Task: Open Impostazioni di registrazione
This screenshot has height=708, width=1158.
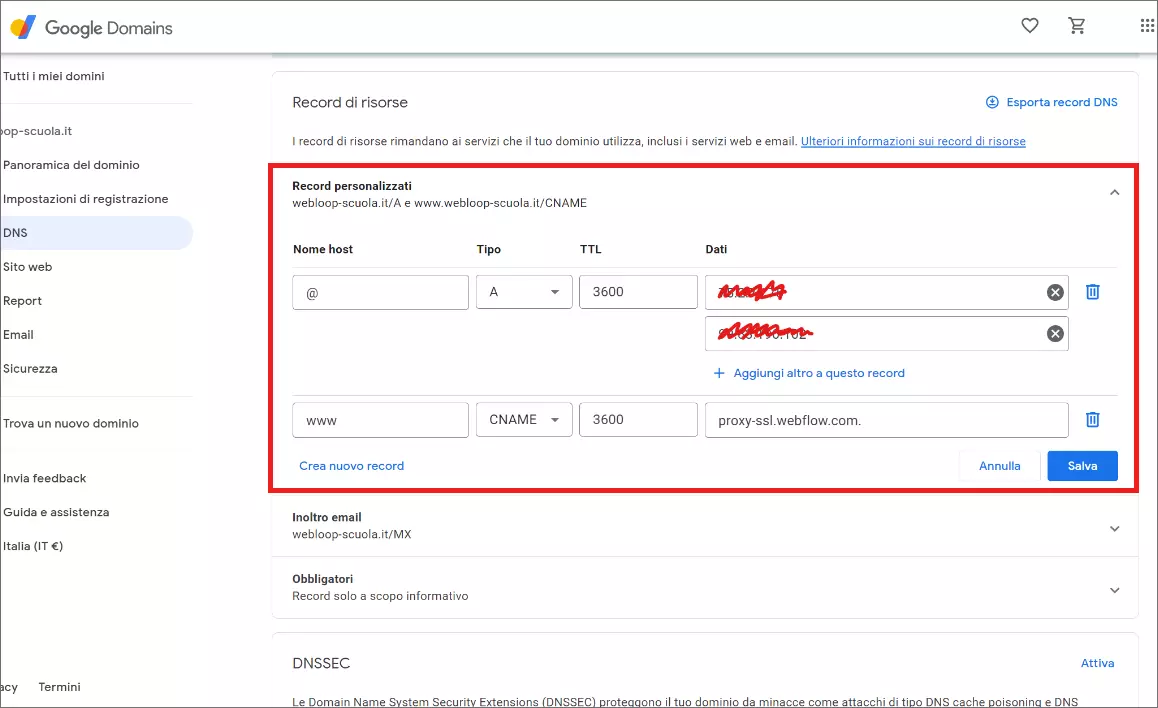Action: click(x=86, y=199)
